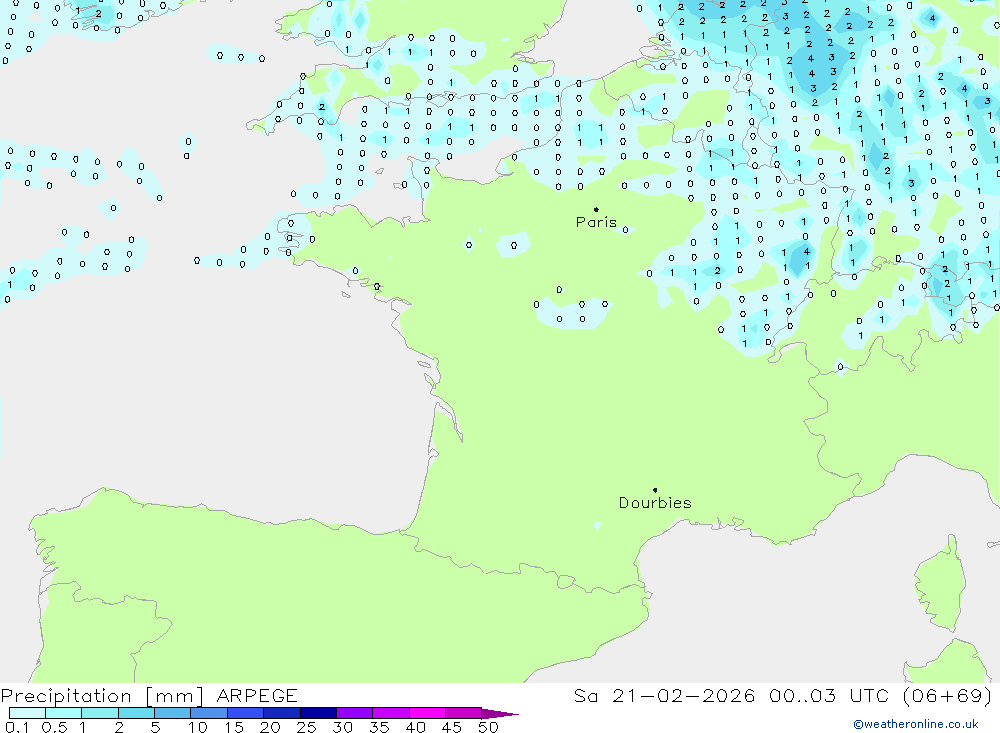This screenshot has width=1000, height=733.
Task: Click the "(06+69)" forecast run text
Action: 948,695
